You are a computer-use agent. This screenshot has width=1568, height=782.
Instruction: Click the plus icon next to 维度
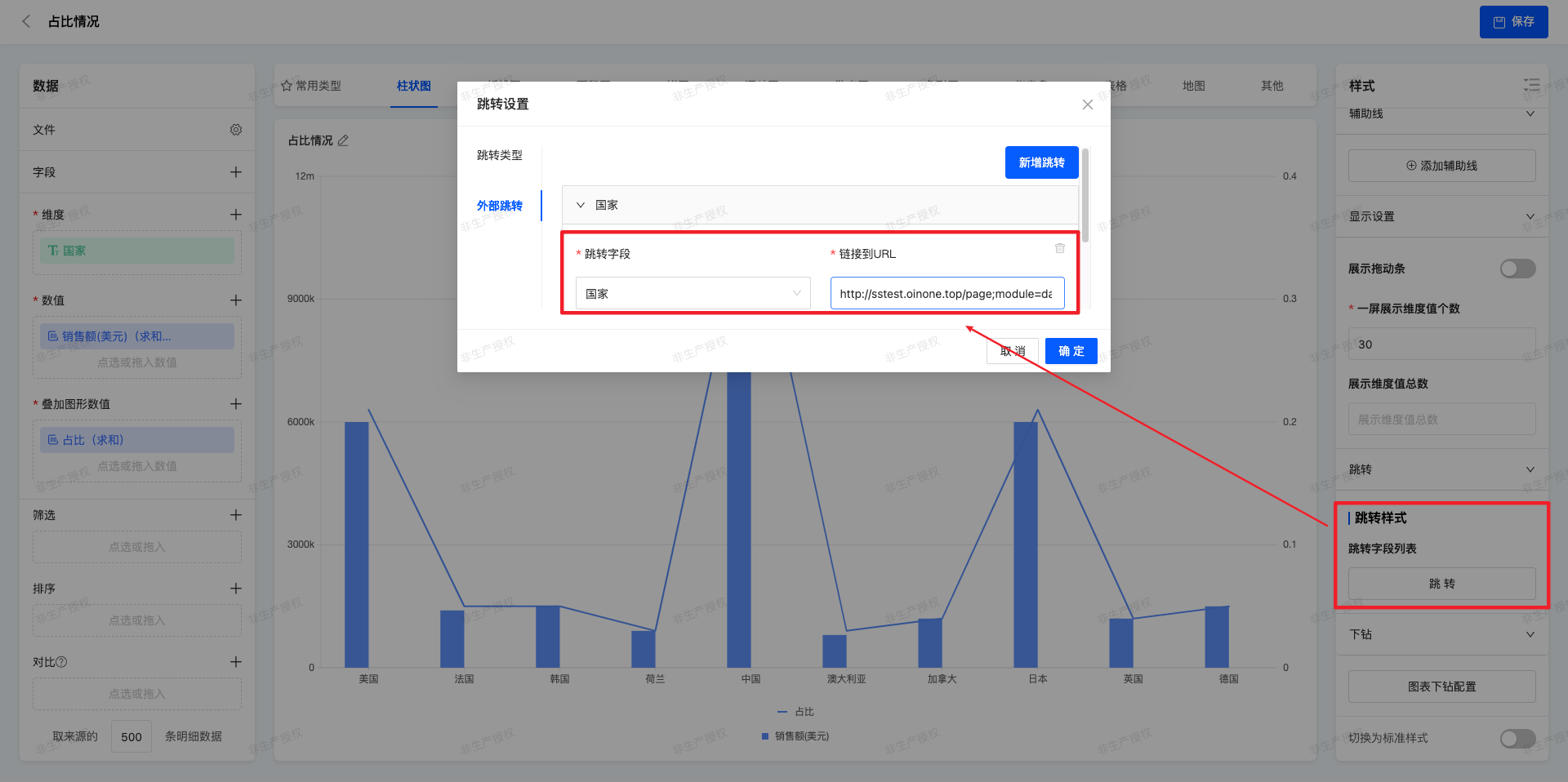[236, 215]
